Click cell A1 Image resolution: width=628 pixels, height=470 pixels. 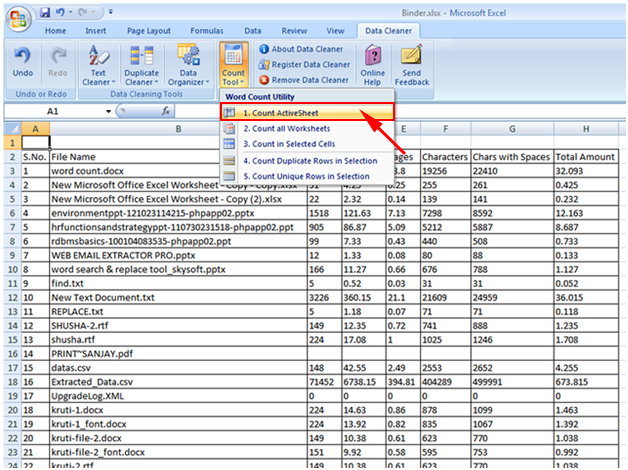(35, 143)
